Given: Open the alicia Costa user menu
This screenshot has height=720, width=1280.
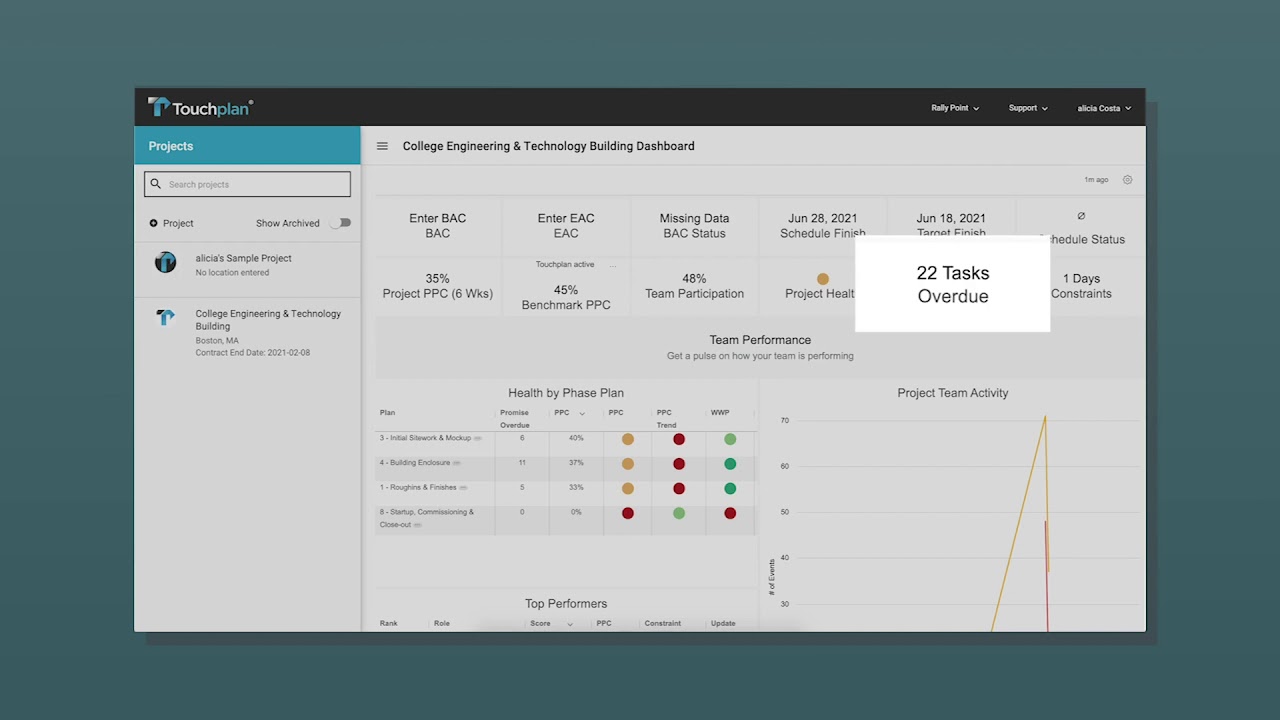Looking at the screenshot, I should [x=1104, y=108].
